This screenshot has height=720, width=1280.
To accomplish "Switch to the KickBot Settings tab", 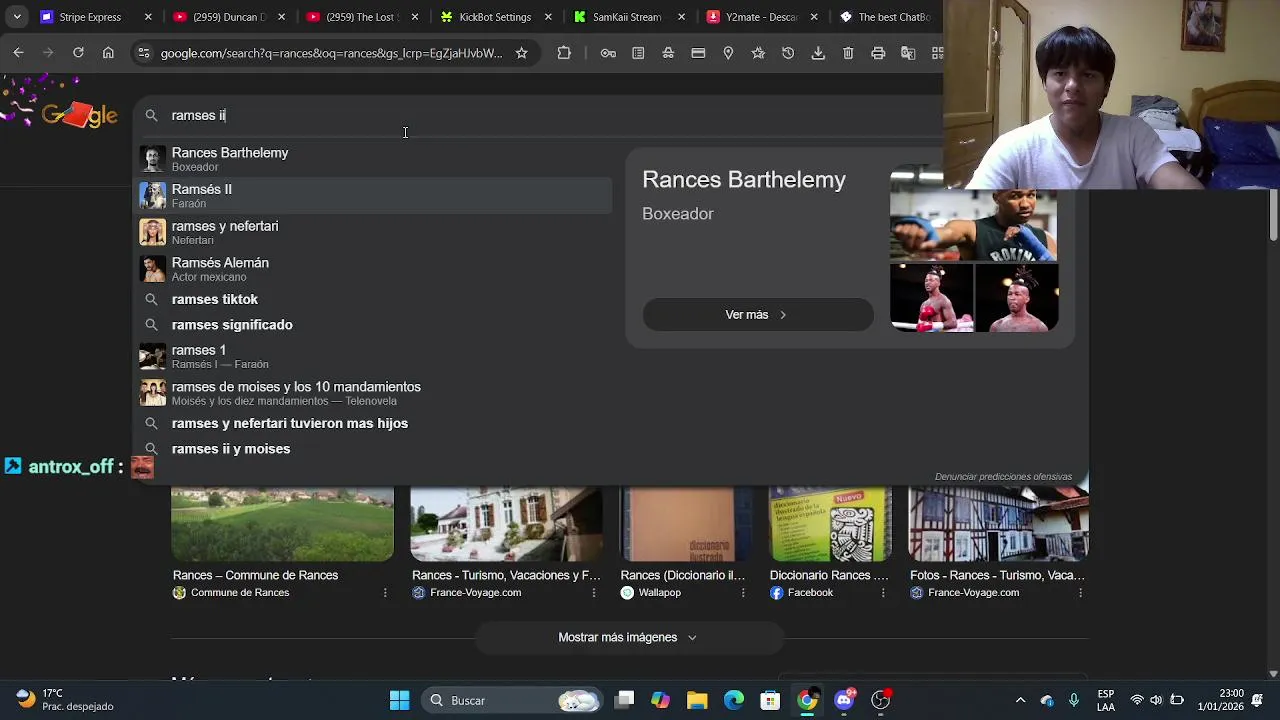I will click(497, 17).
